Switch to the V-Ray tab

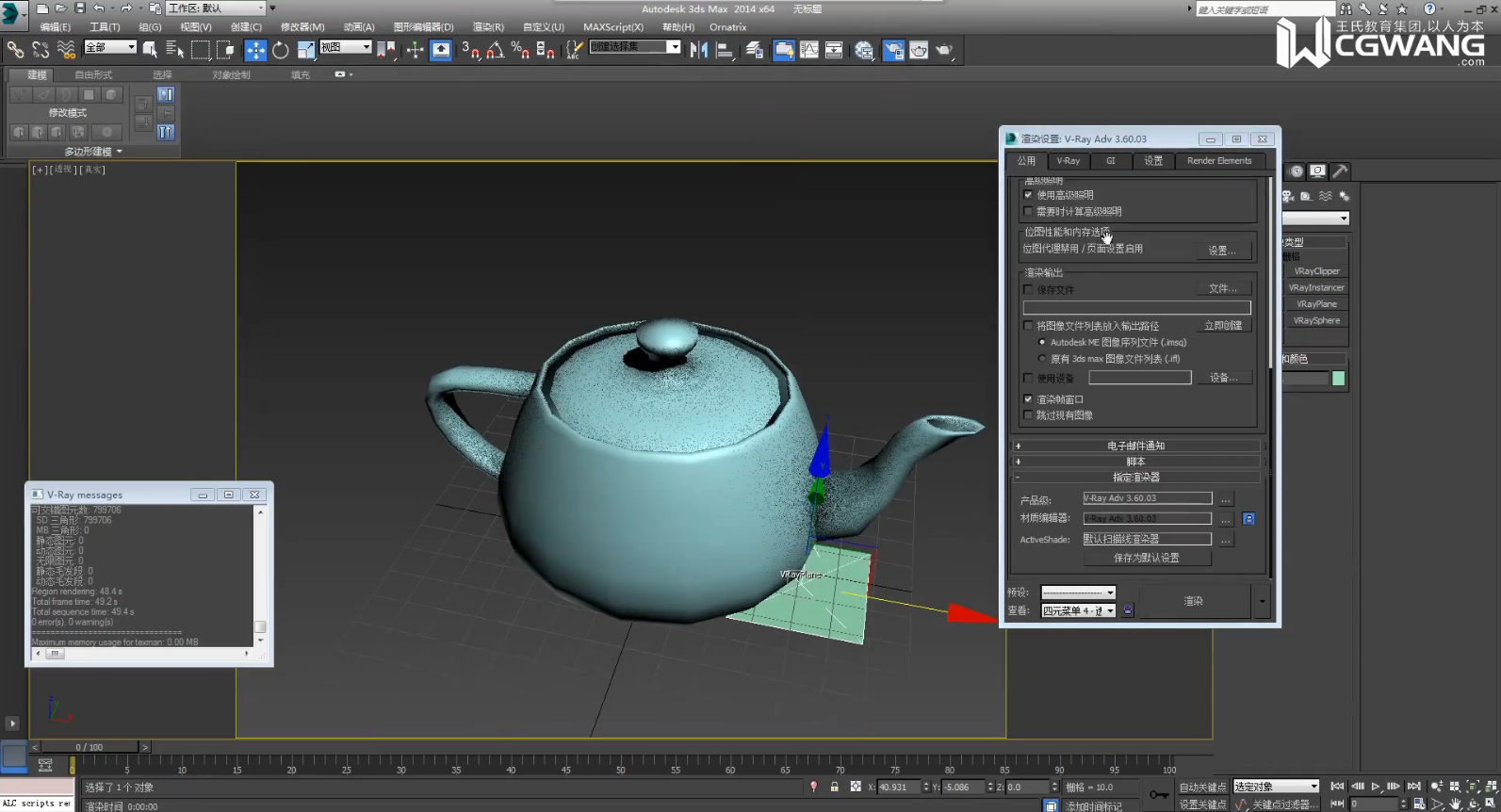pyautogui.click(x=1068, y=161)
